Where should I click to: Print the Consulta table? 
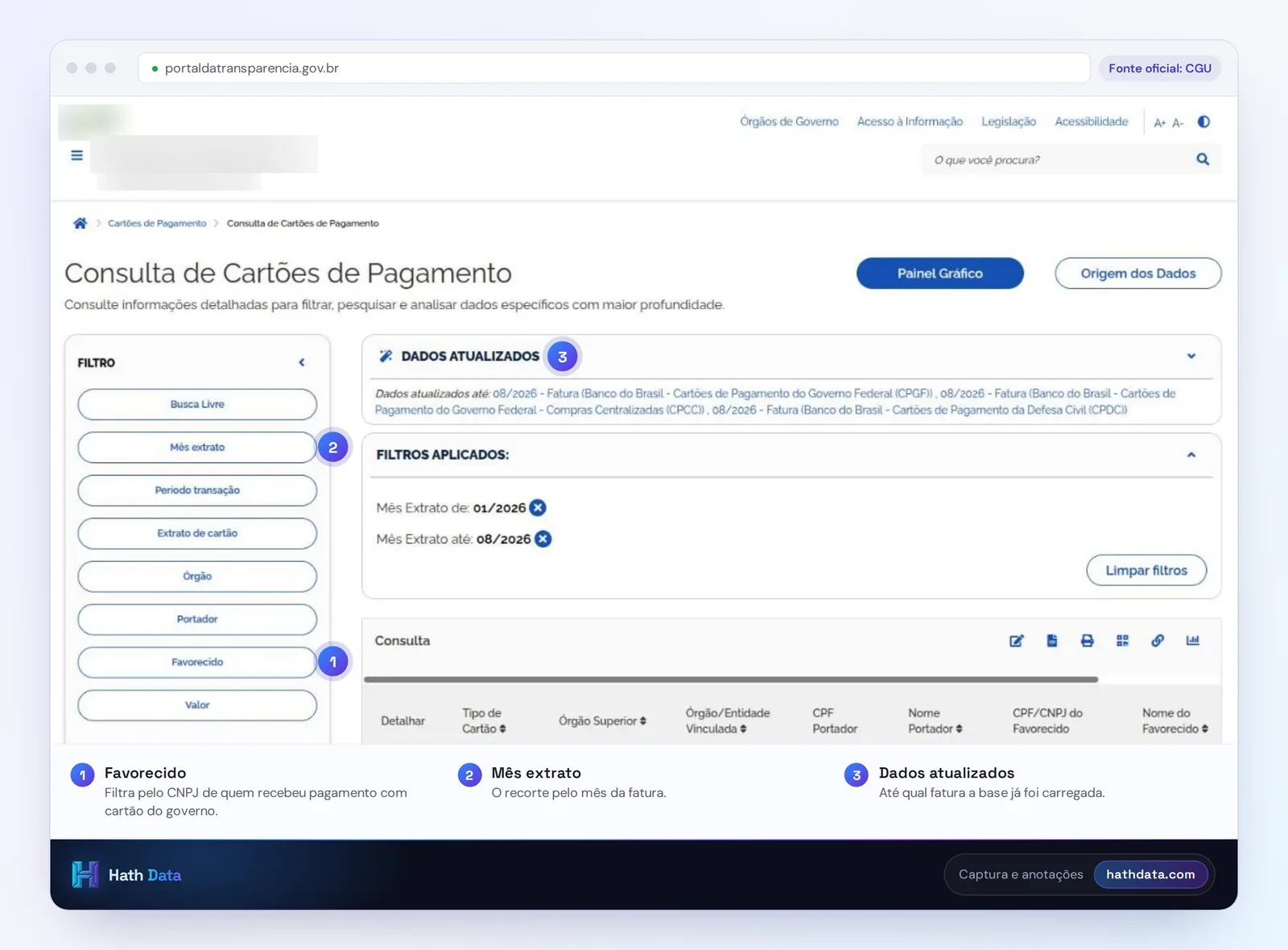(x=1087, y=641)
